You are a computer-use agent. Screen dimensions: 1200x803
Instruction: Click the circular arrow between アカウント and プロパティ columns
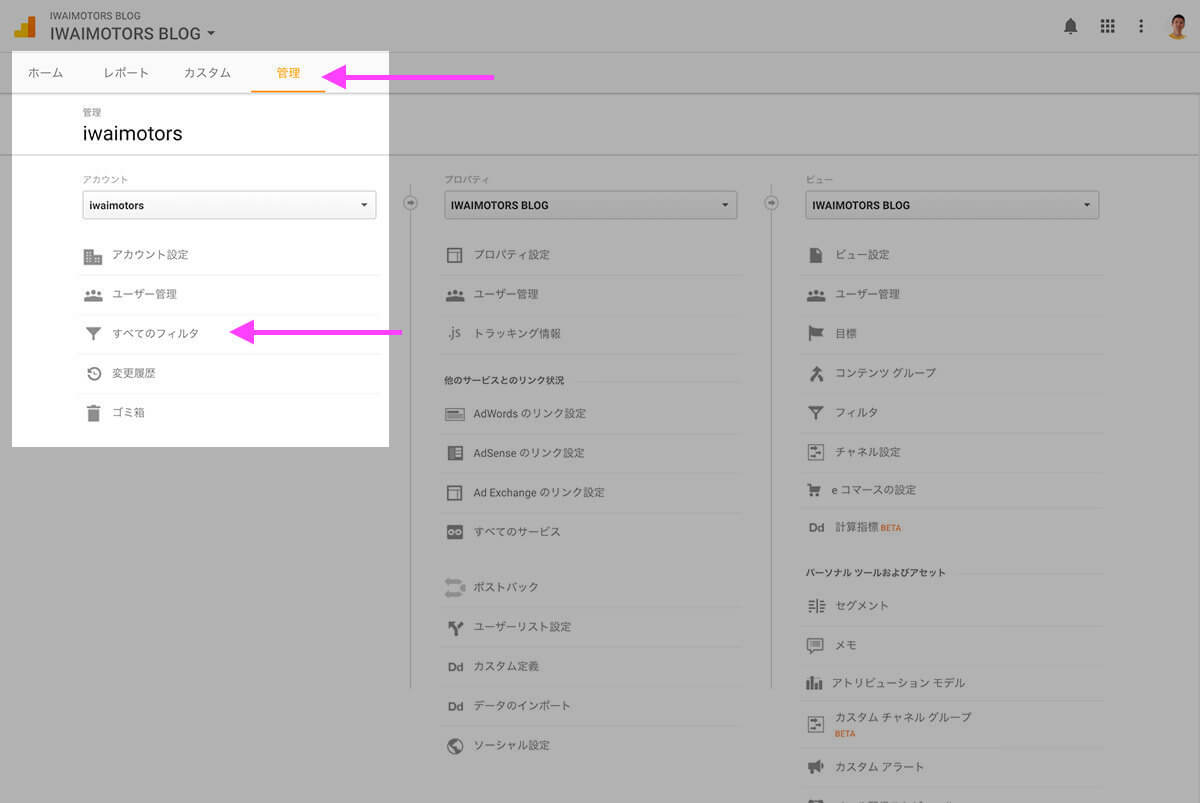(410, 203)
